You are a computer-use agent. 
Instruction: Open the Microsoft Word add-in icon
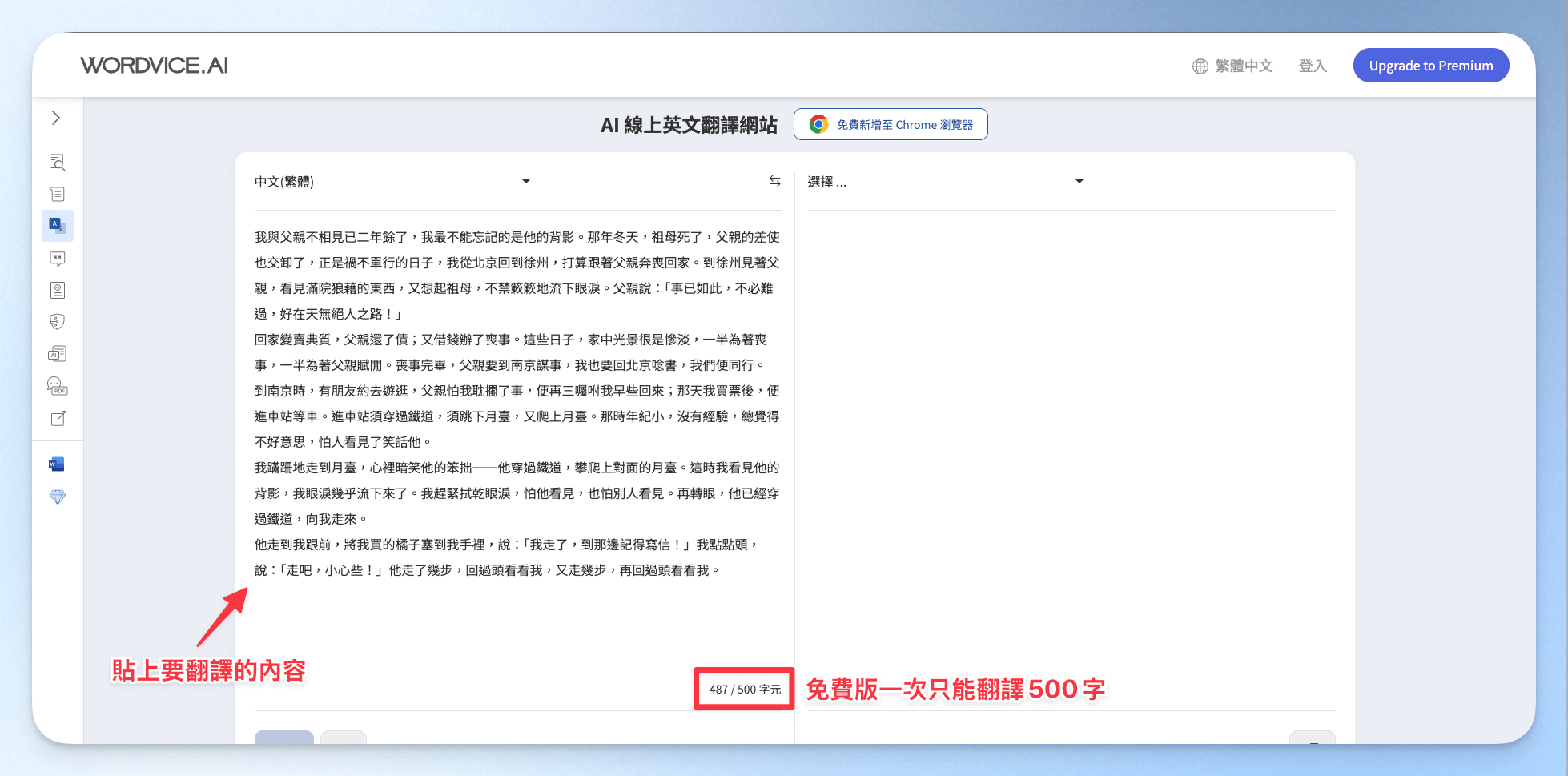point(57,464)
